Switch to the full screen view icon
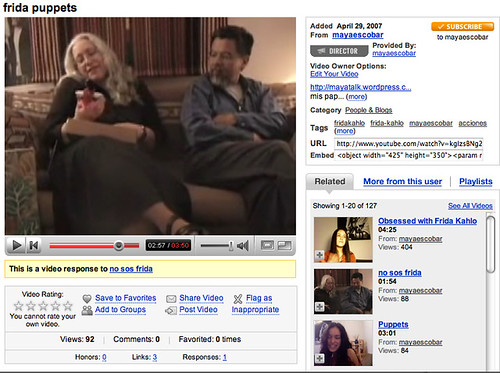Screen dimensions: 500x373 point(285,246)
